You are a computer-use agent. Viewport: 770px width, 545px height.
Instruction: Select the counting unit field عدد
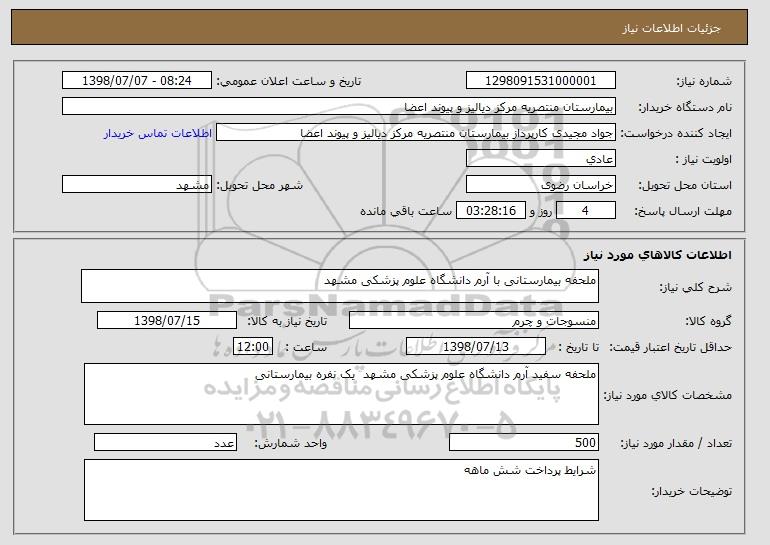click(x=165, y=442)
